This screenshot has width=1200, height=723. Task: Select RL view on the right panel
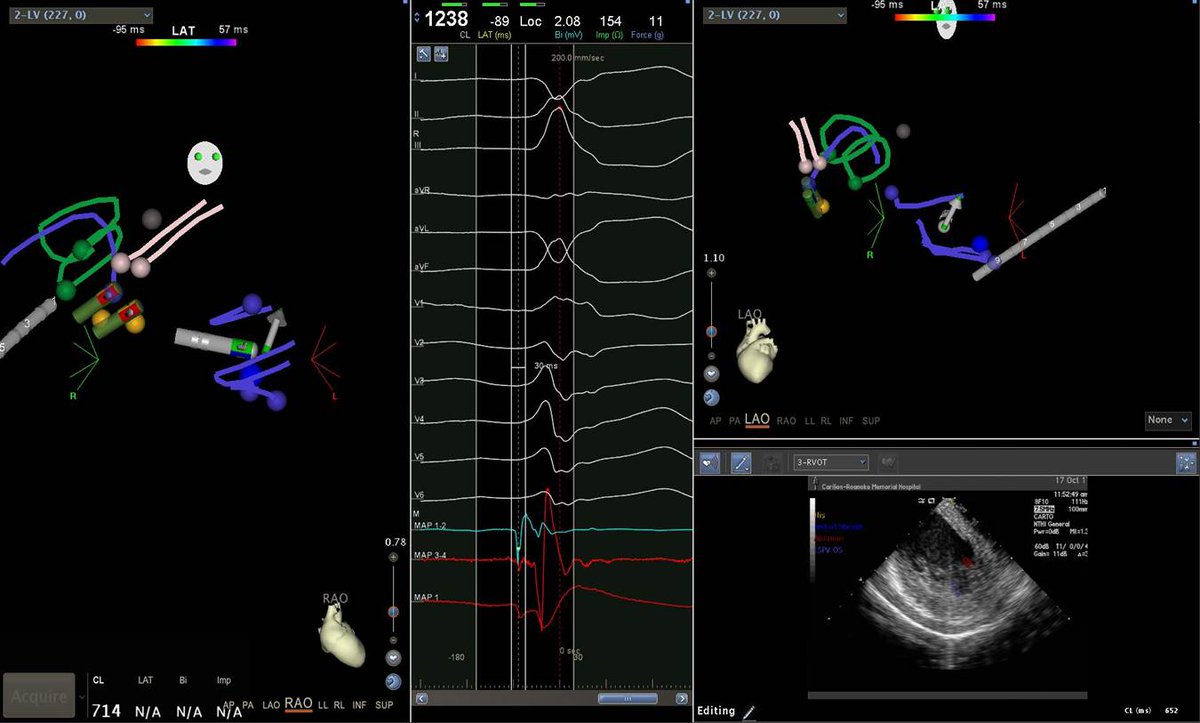[x=827, y=422]
